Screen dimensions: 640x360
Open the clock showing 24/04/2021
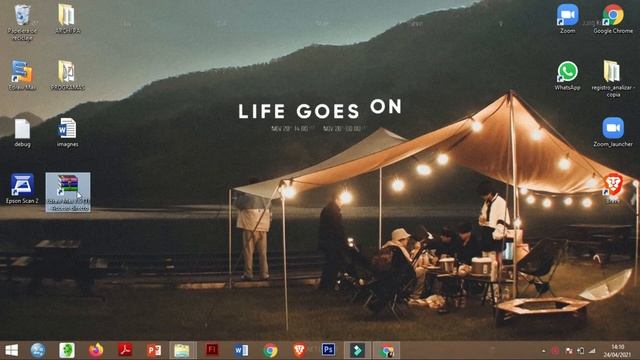618,351
